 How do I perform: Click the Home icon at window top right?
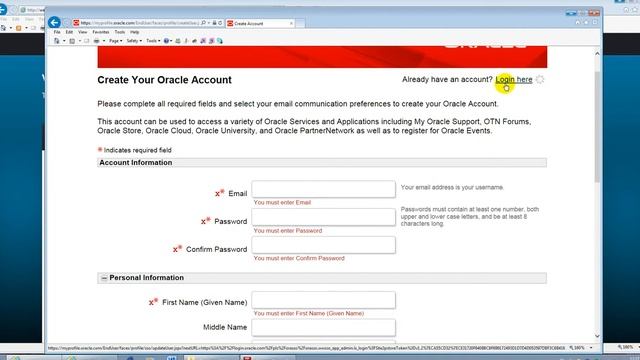pos(578,22)
